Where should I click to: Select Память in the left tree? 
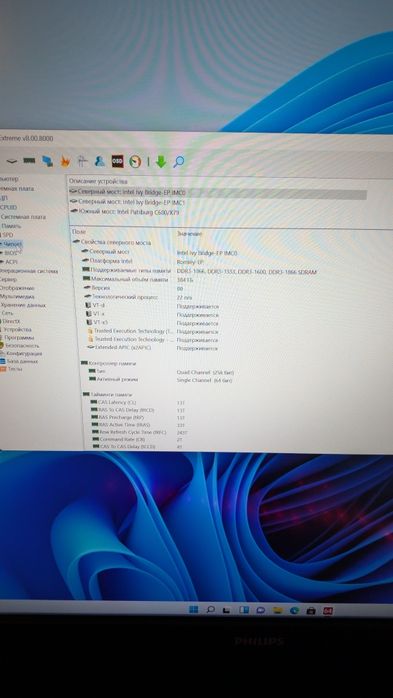[11, 226]
